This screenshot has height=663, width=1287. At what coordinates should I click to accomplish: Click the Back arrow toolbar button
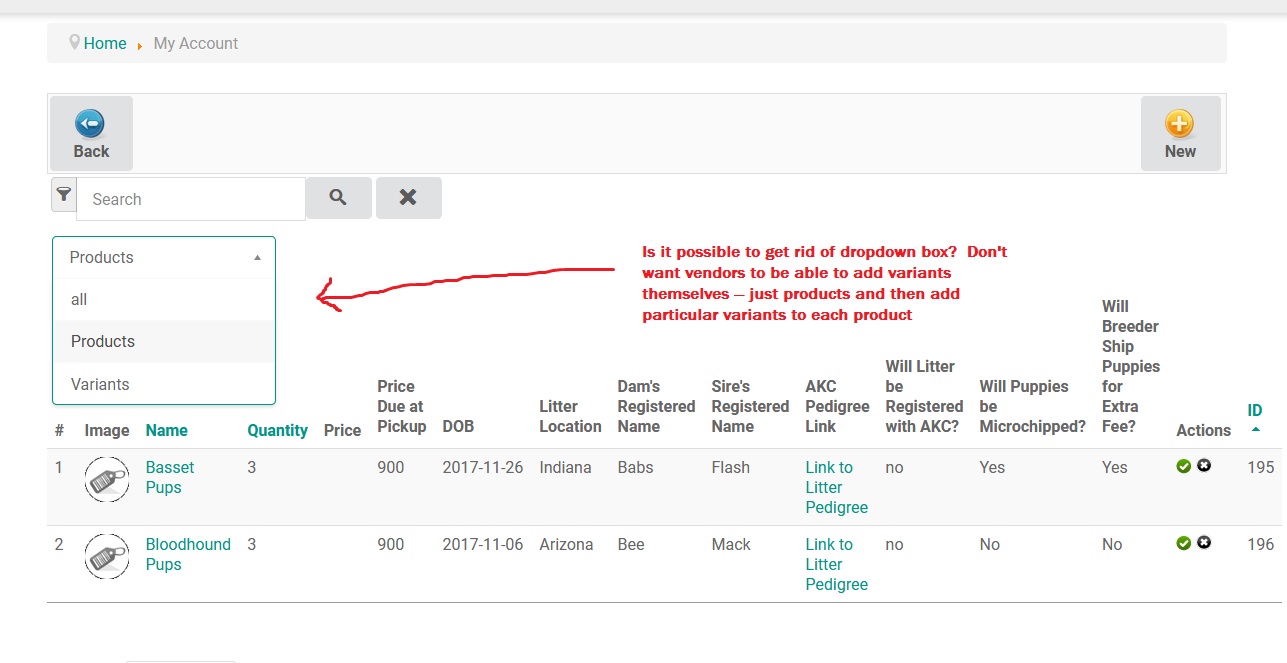click(91, 133)
